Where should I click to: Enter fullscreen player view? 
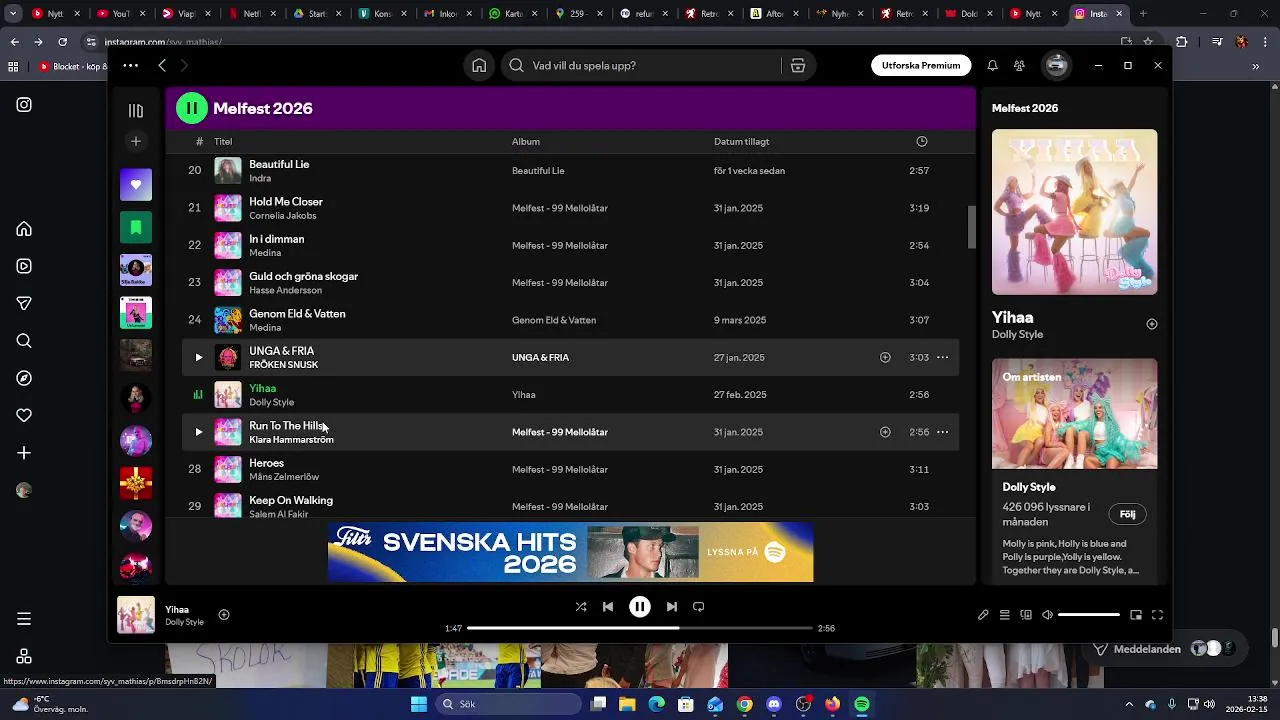tap(1158, 615)
